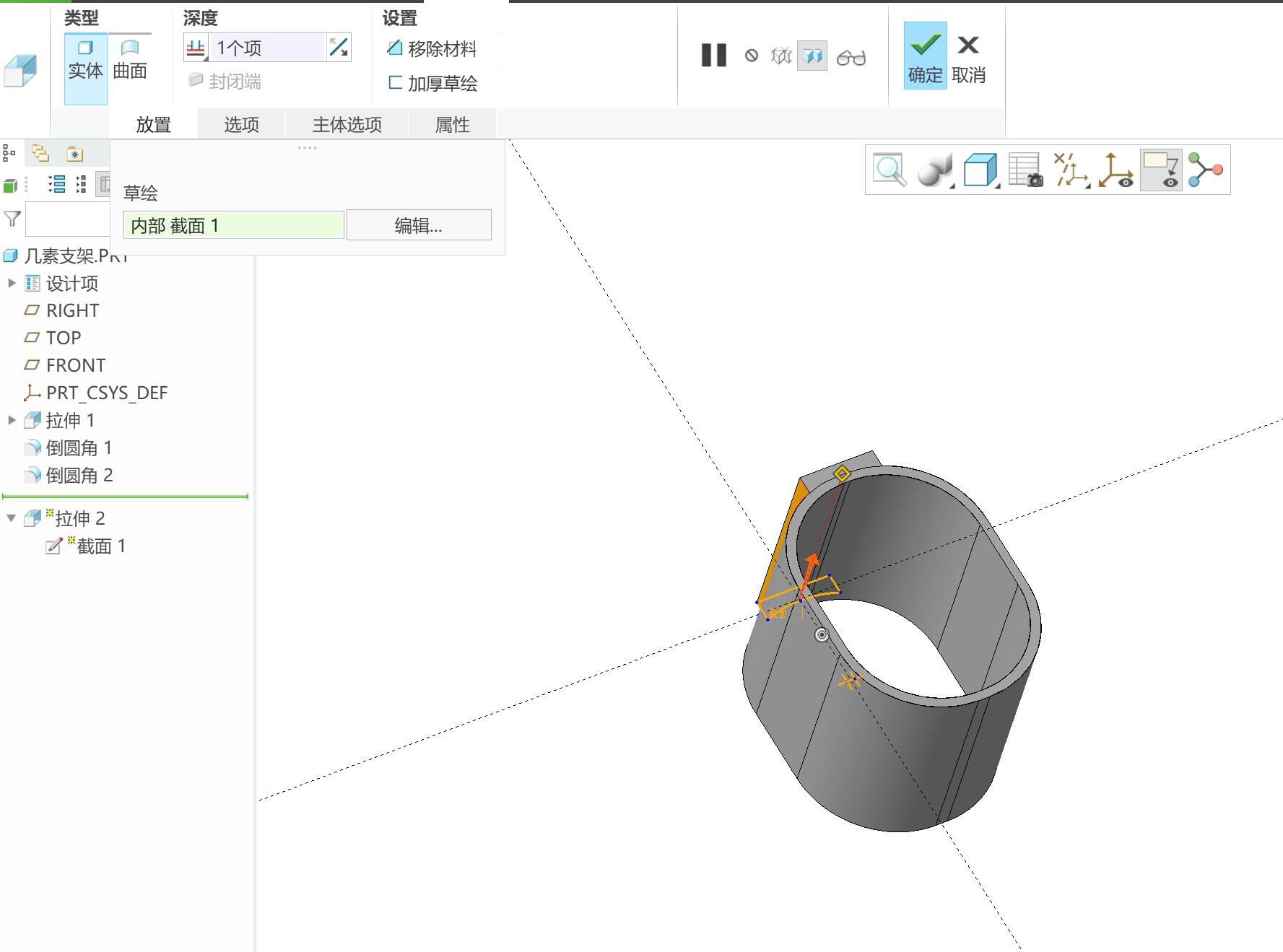Collapse the 拉伸 2 tree node
This screenshot has width=1283, height=952.
coord(12,518)
